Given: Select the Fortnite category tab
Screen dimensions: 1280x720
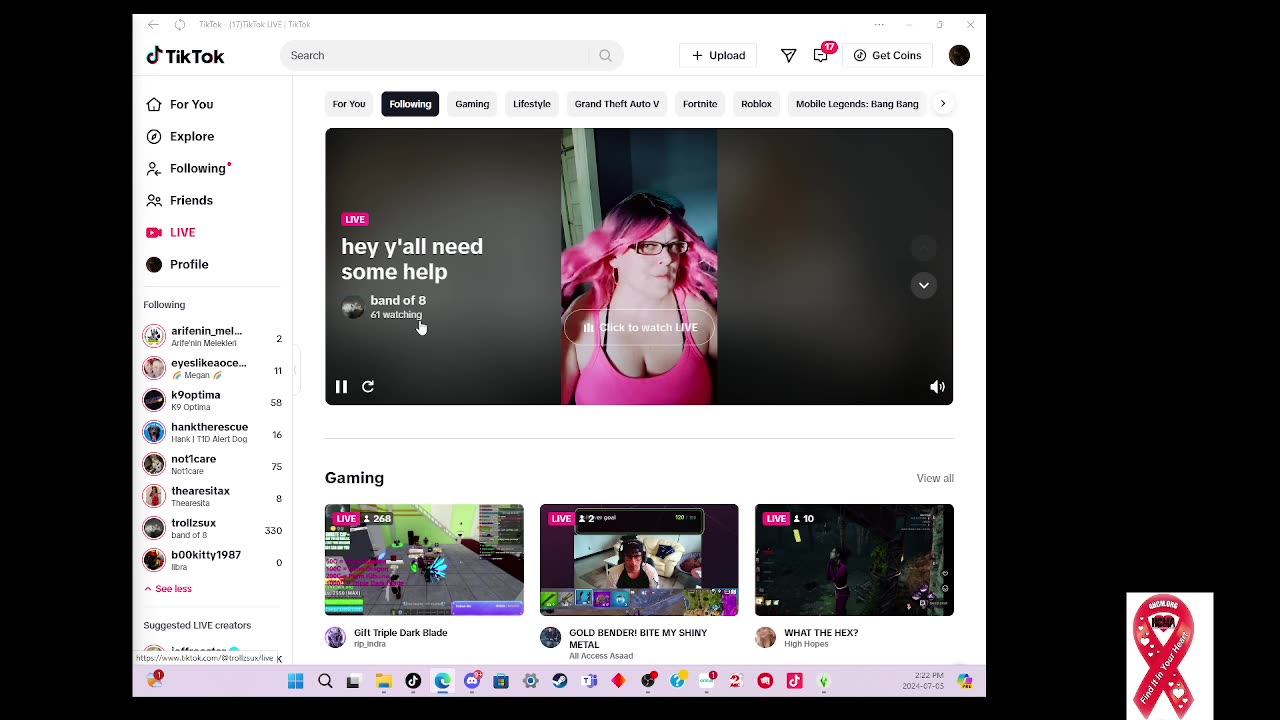Looking at the screenshot, I should click(700, 104).
